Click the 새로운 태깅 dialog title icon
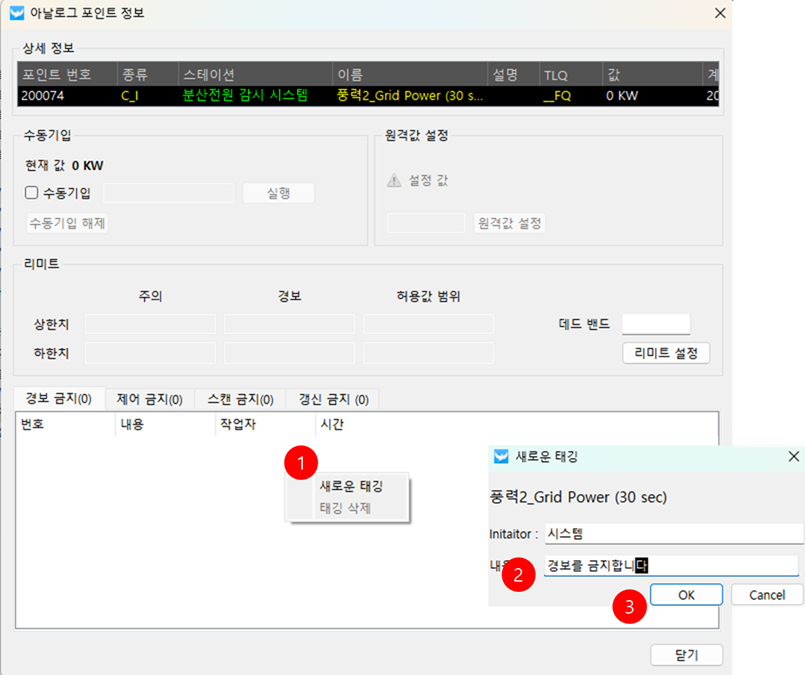The width and height of the screenshot is (805, 675). pos(502,456)
